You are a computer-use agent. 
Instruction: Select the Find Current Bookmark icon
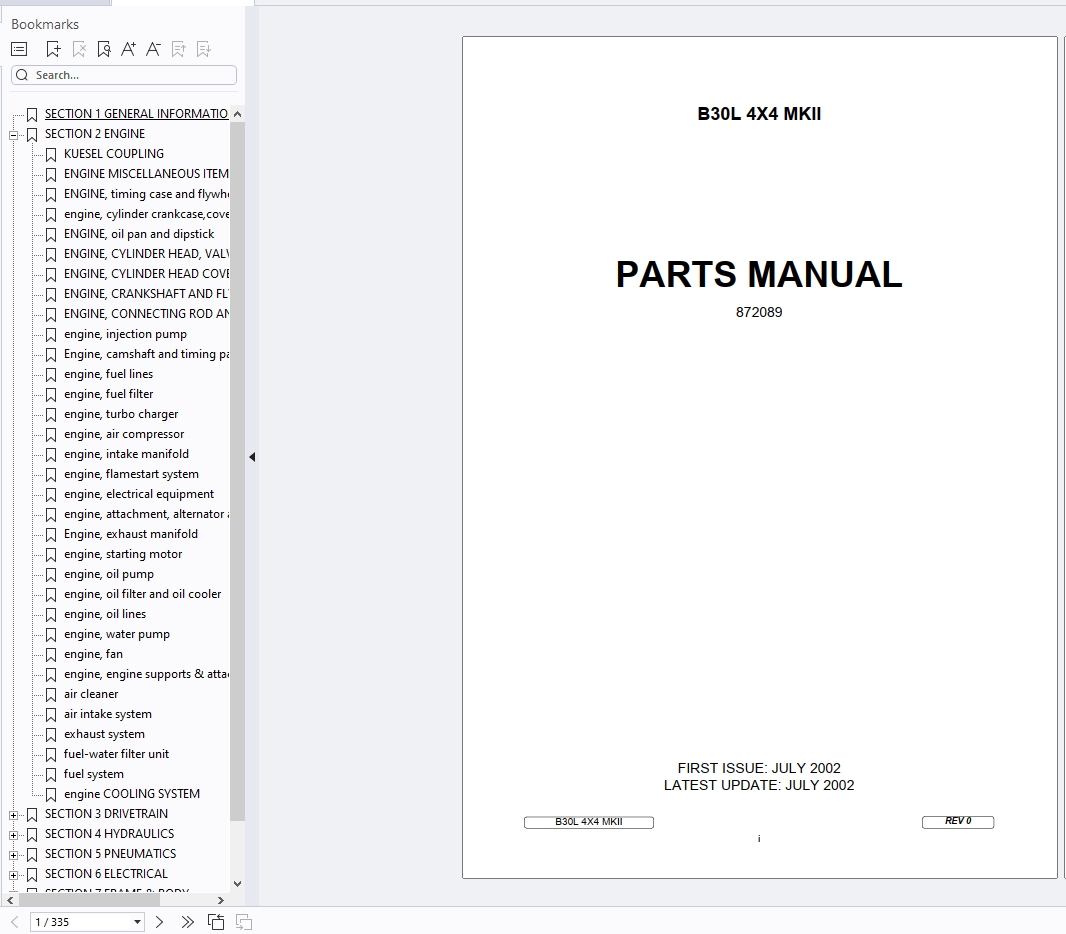(x=103, y=48)
